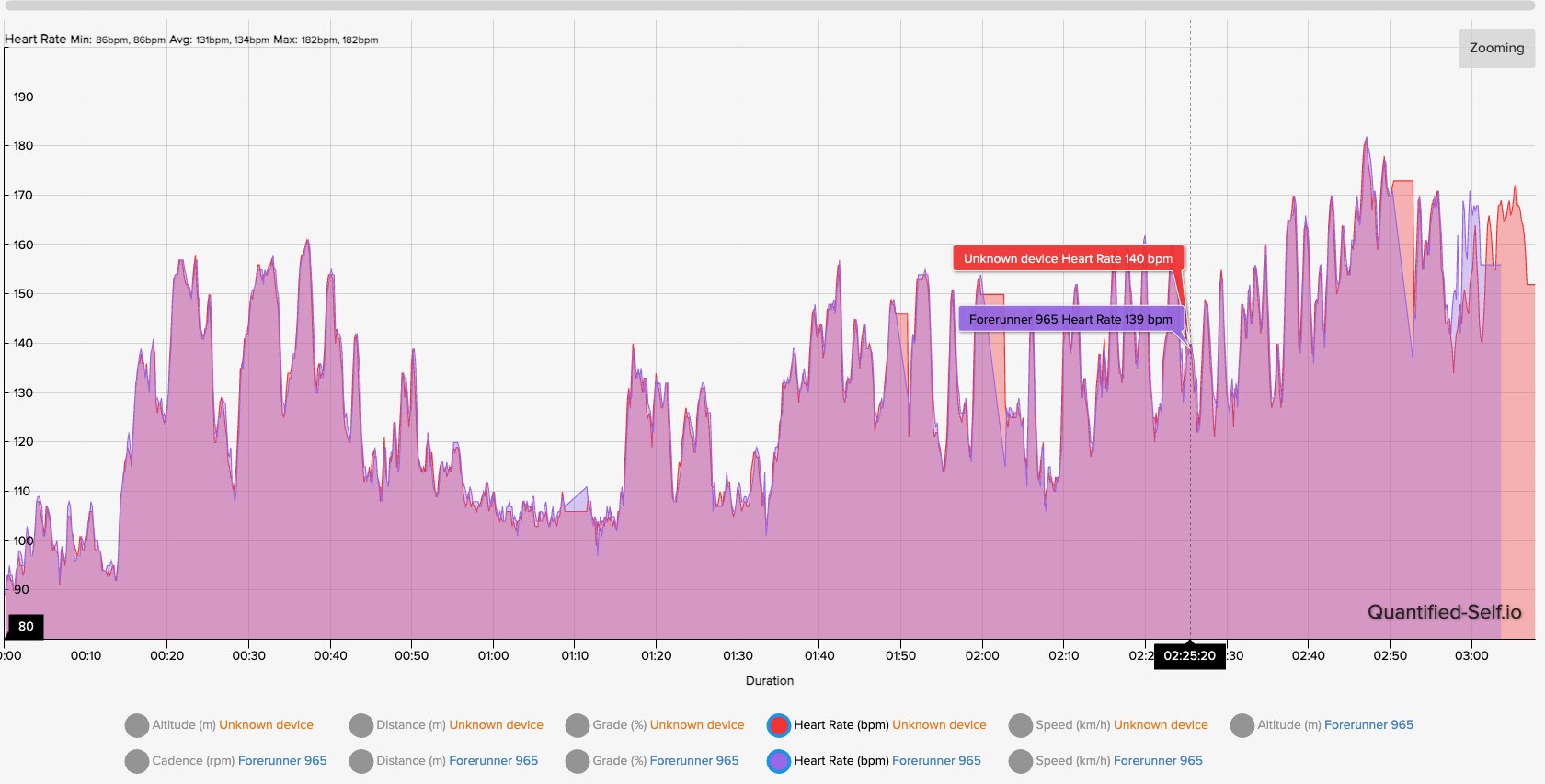Click the Unknown device Heart Rate 140 bpm tooltip
This screenshot has height=784, width=1545.
[1068, 258]
